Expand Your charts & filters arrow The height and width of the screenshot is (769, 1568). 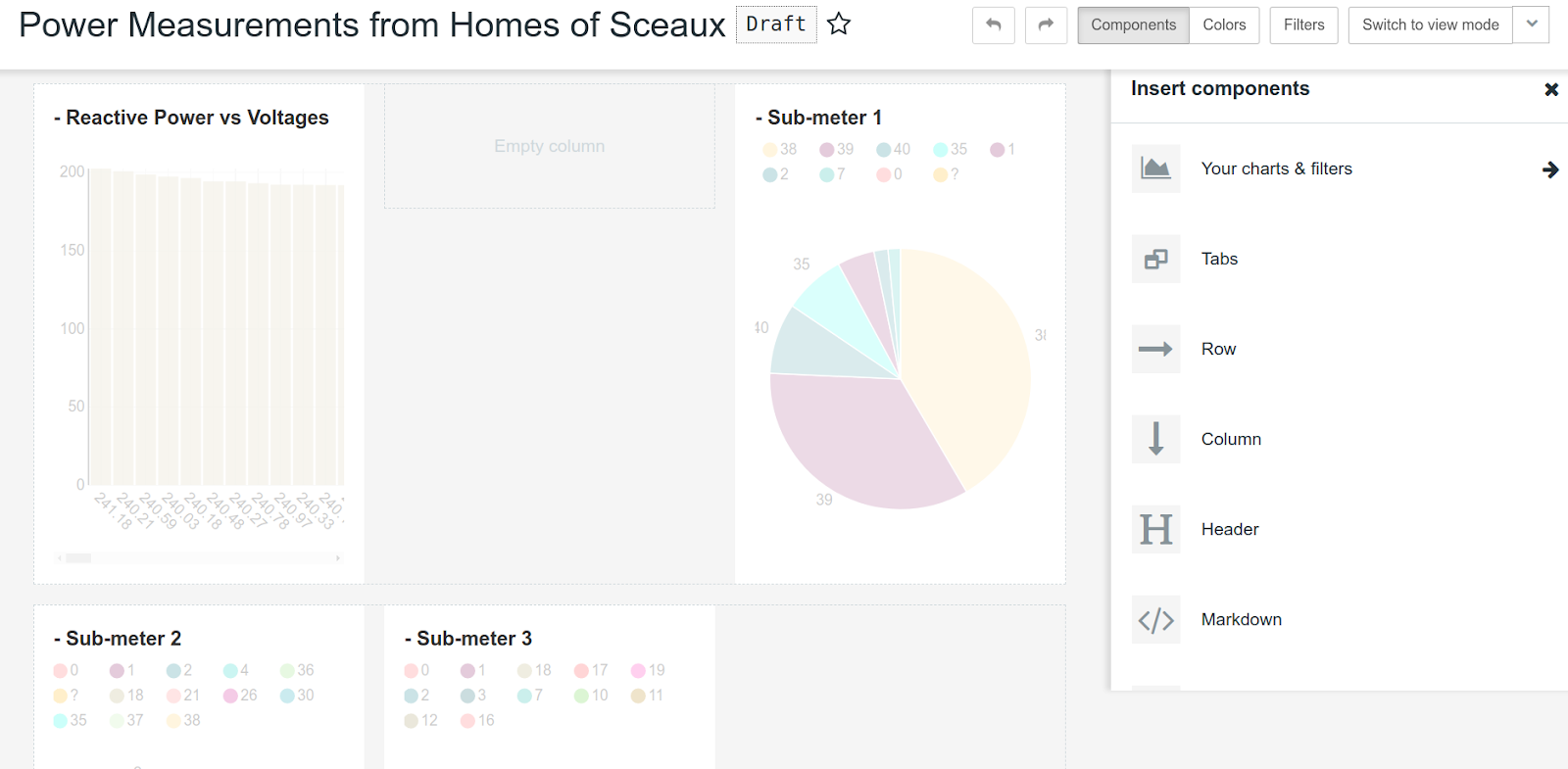1550,169
